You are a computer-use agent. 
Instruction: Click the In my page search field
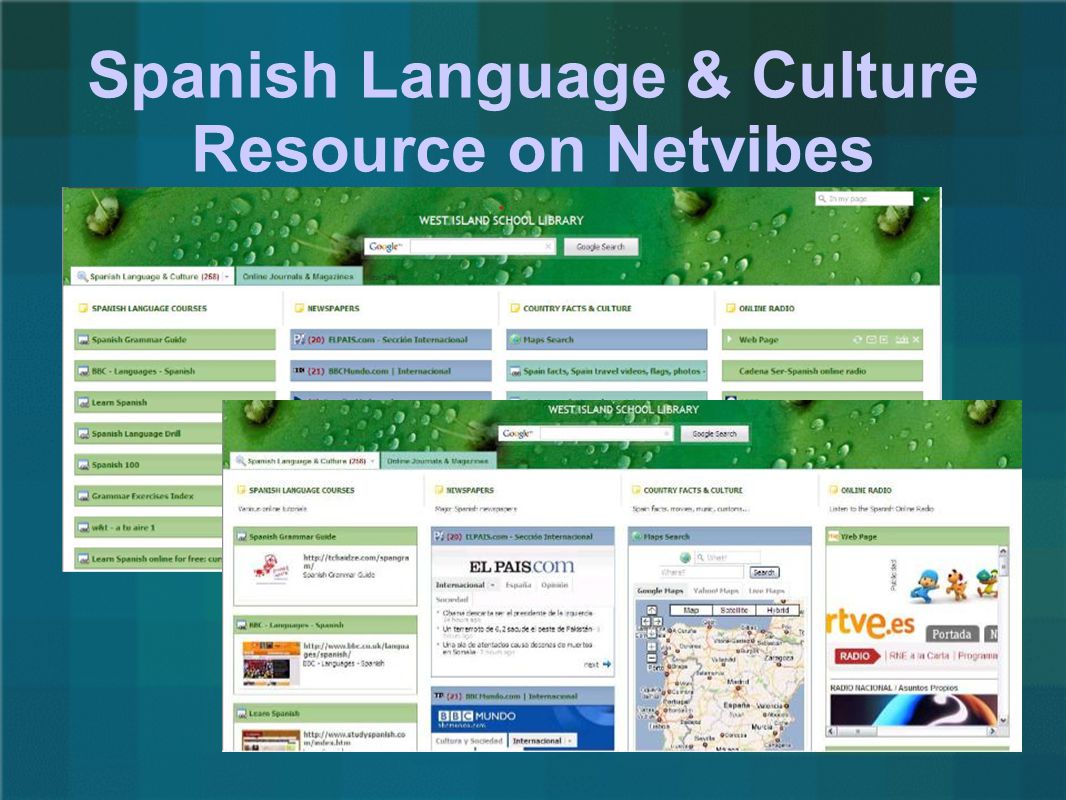pos(864,198)
